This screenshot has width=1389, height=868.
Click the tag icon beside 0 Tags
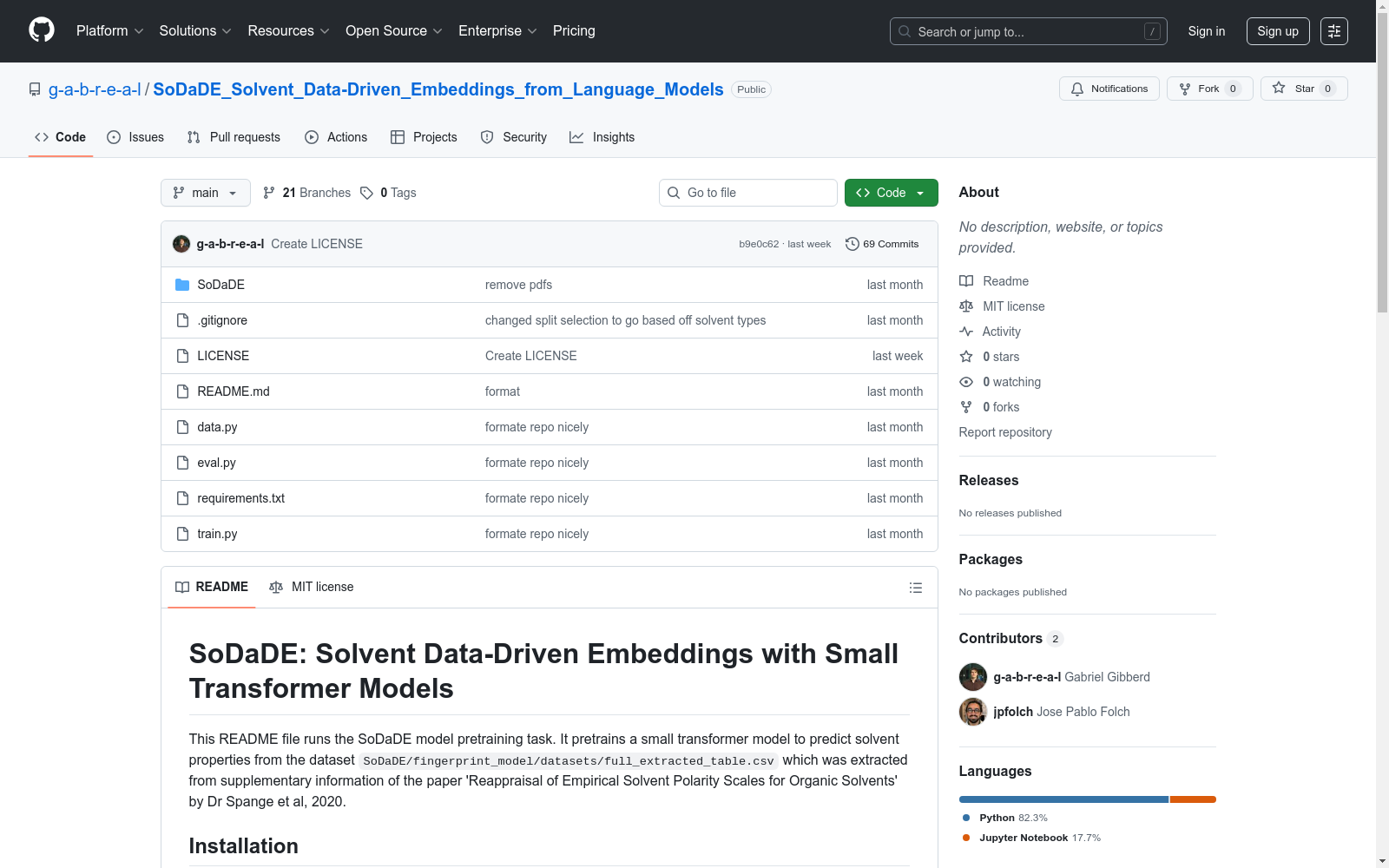[x=367, y=193]
